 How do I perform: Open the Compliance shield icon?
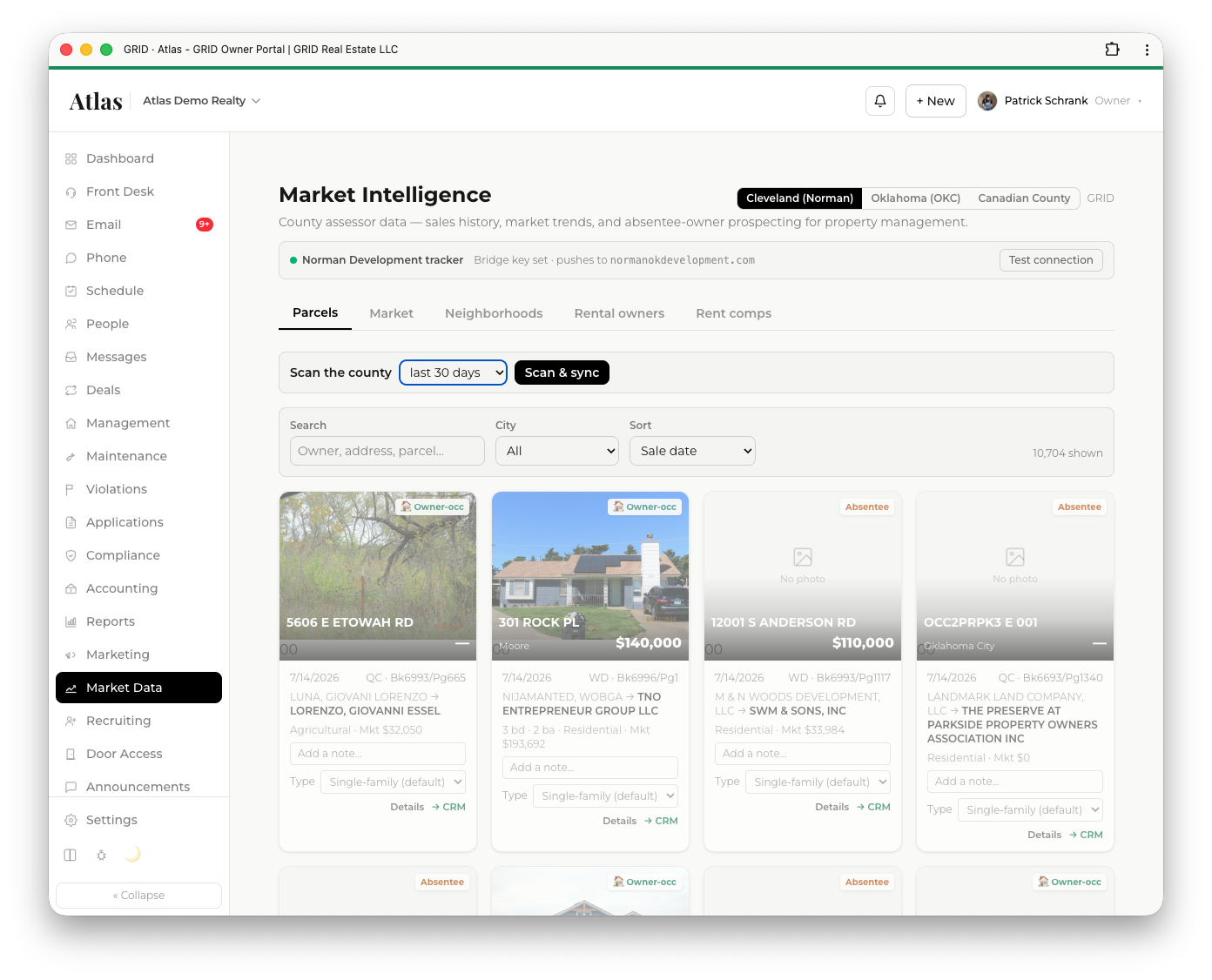tap(71, 555)
